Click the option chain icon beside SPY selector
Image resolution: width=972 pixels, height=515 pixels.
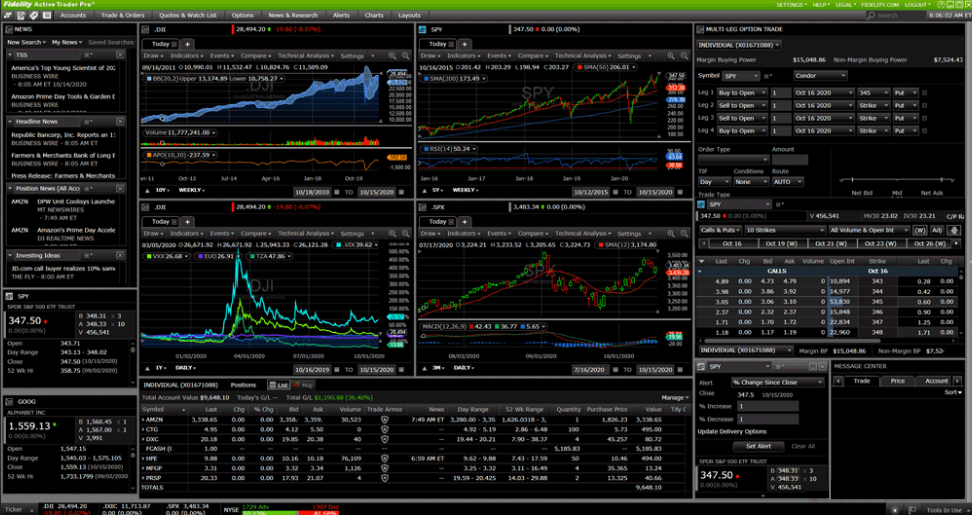701,204
